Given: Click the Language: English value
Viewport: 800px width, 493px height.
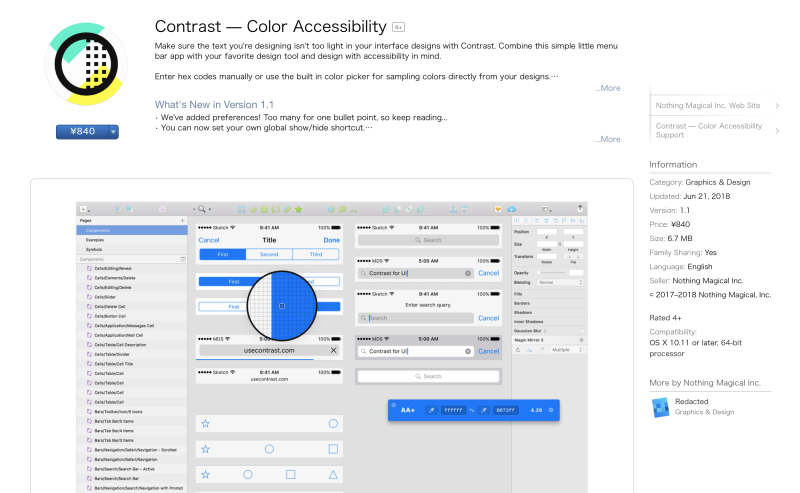Looking at the screenshot, I should pyautogui.click(x=699, y=266).
